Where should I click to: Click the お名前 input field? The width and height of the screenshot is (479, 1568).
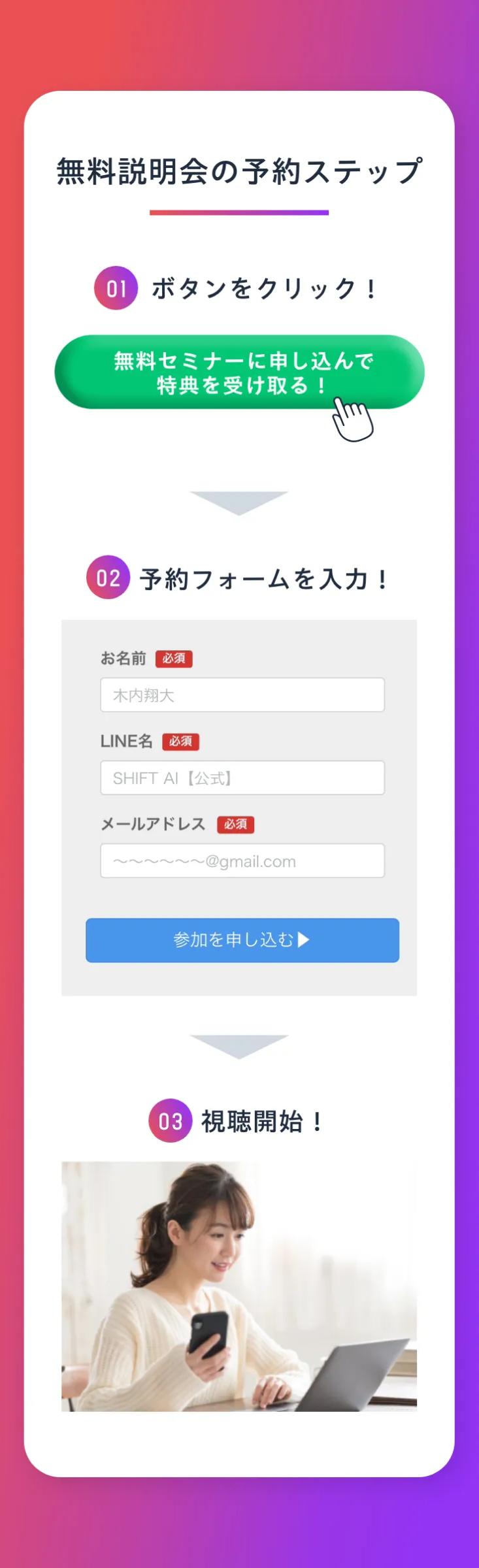pyautogui.click(x=242, y=695)
